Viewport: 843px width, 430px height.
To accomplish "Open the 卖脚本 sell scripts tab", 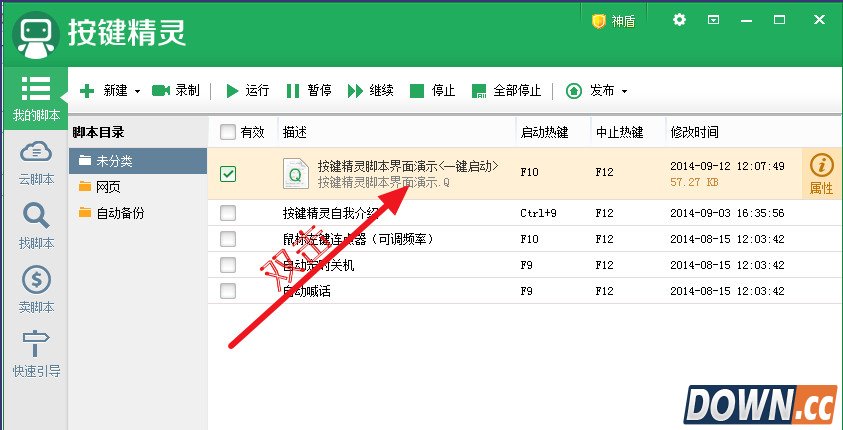I will coord(36,291).
